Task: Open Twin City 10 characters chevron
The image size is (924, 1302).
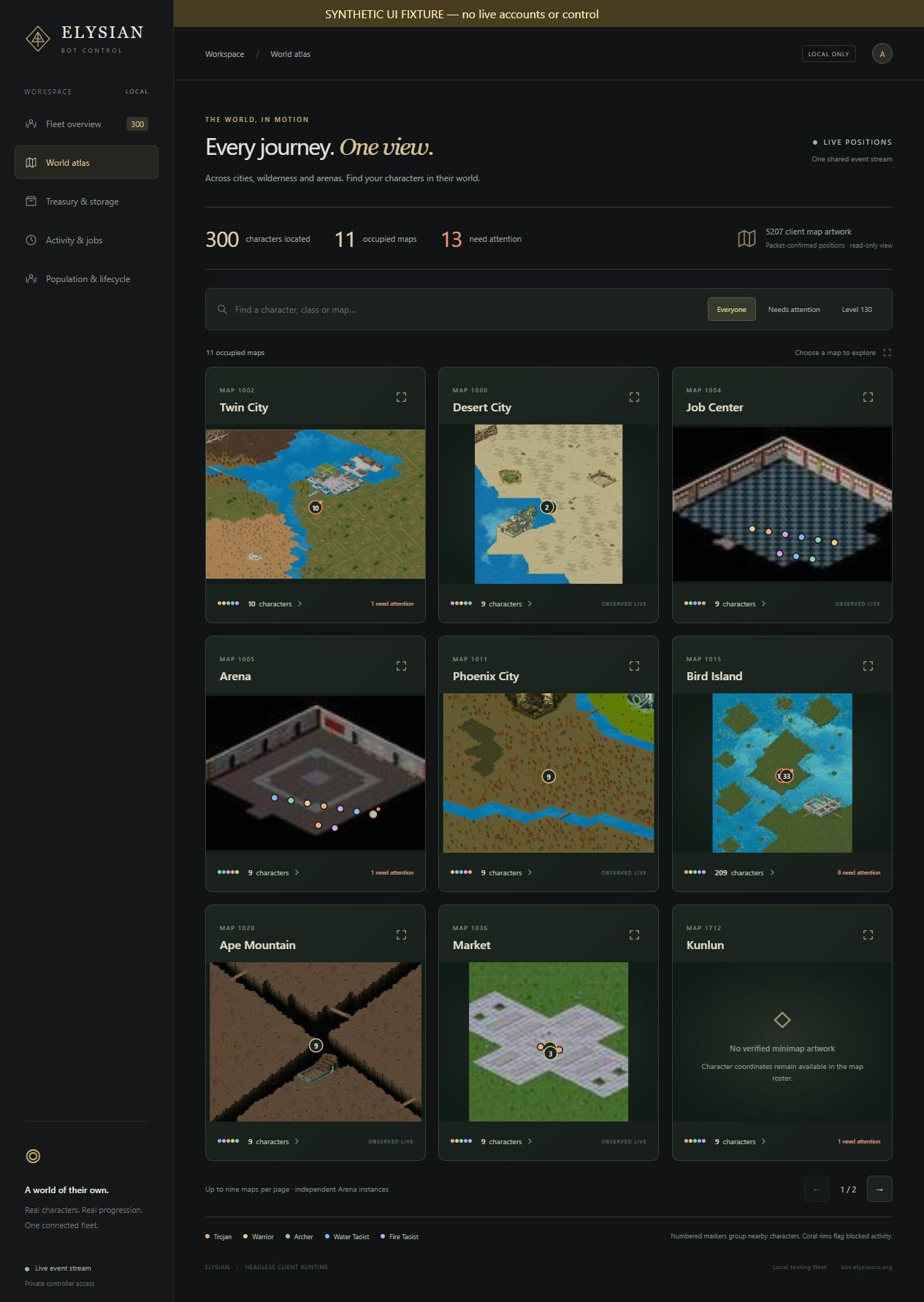Action: pyautogui.click(x=299, y=604)
